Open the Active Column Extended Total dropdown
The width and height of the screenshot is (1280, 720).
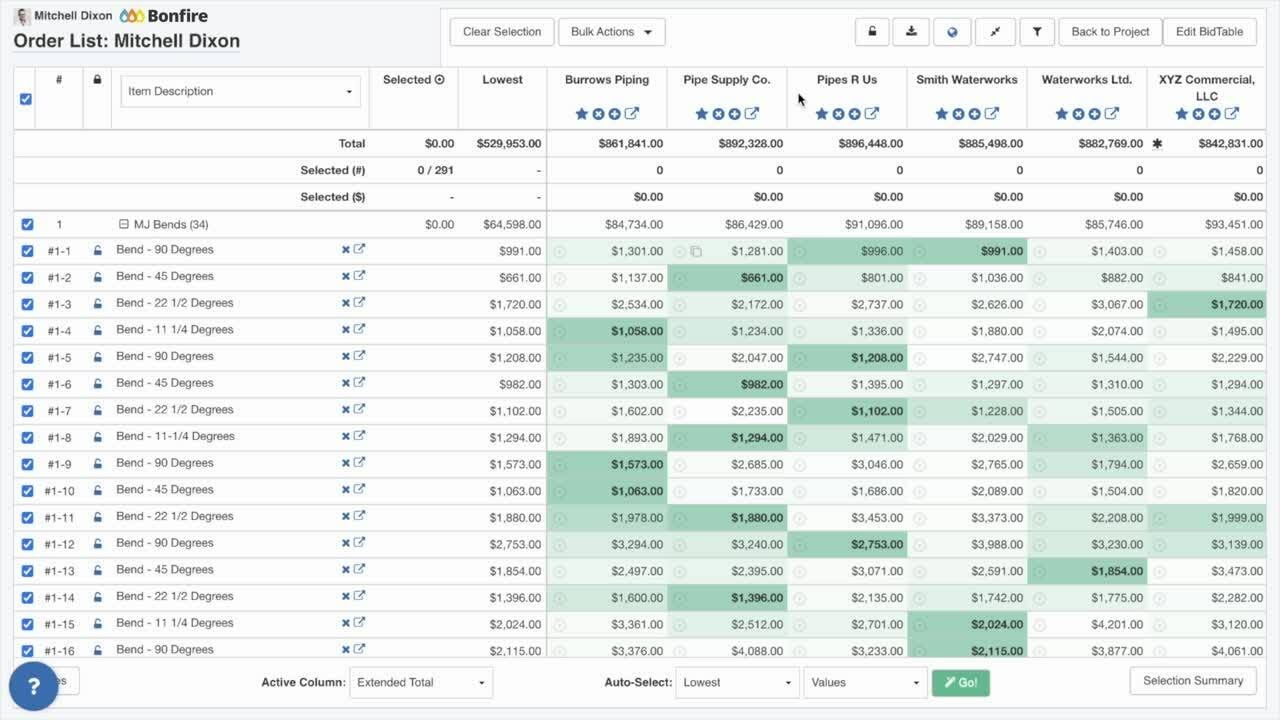click(x=421, y=683)
